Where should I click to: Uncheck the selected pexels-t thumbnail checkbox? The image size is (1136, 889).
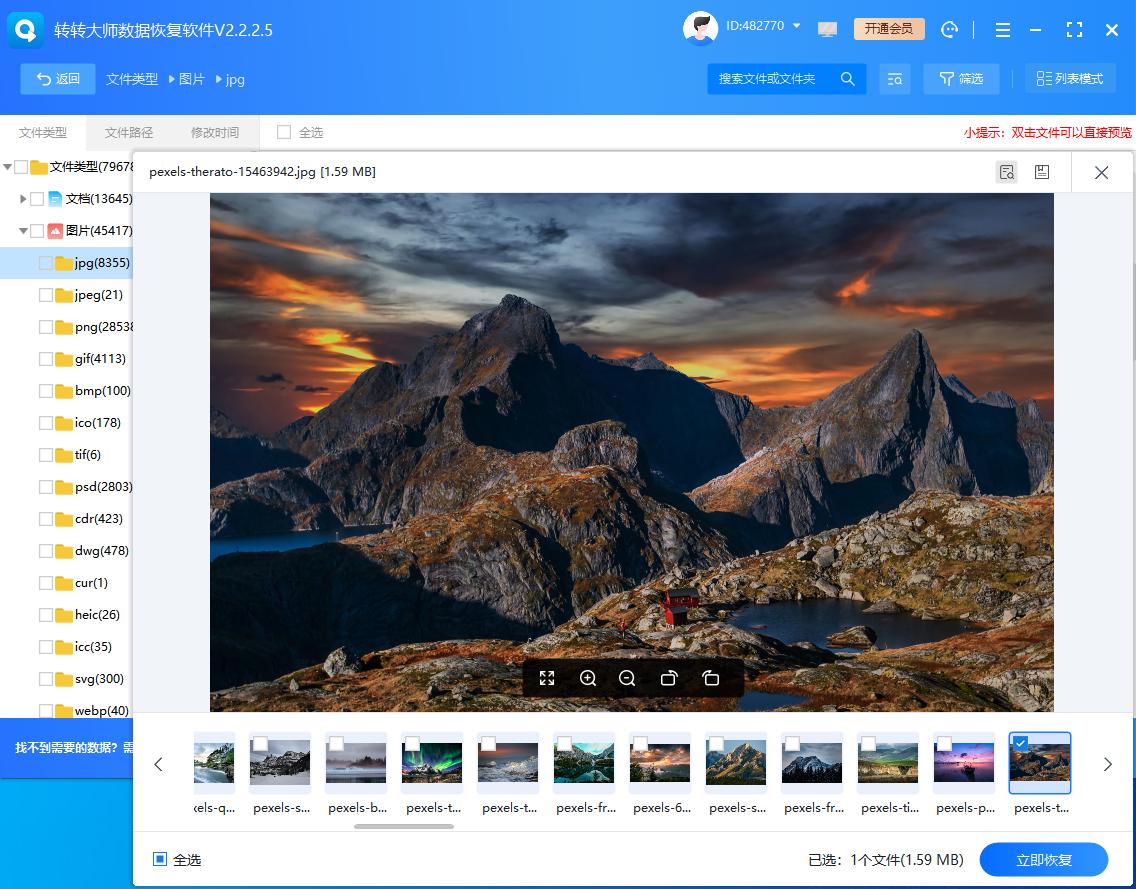[1021, 743]
